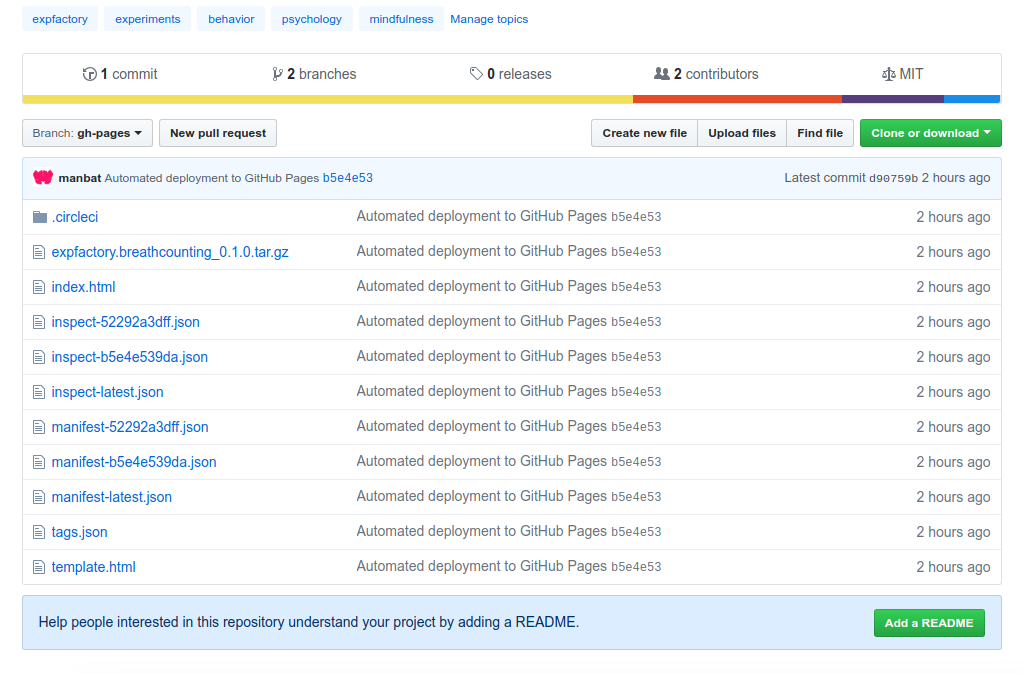Viewport: 1023px width, 673px height.
Task: Click the contributors people icon
Action: [662, 74]
